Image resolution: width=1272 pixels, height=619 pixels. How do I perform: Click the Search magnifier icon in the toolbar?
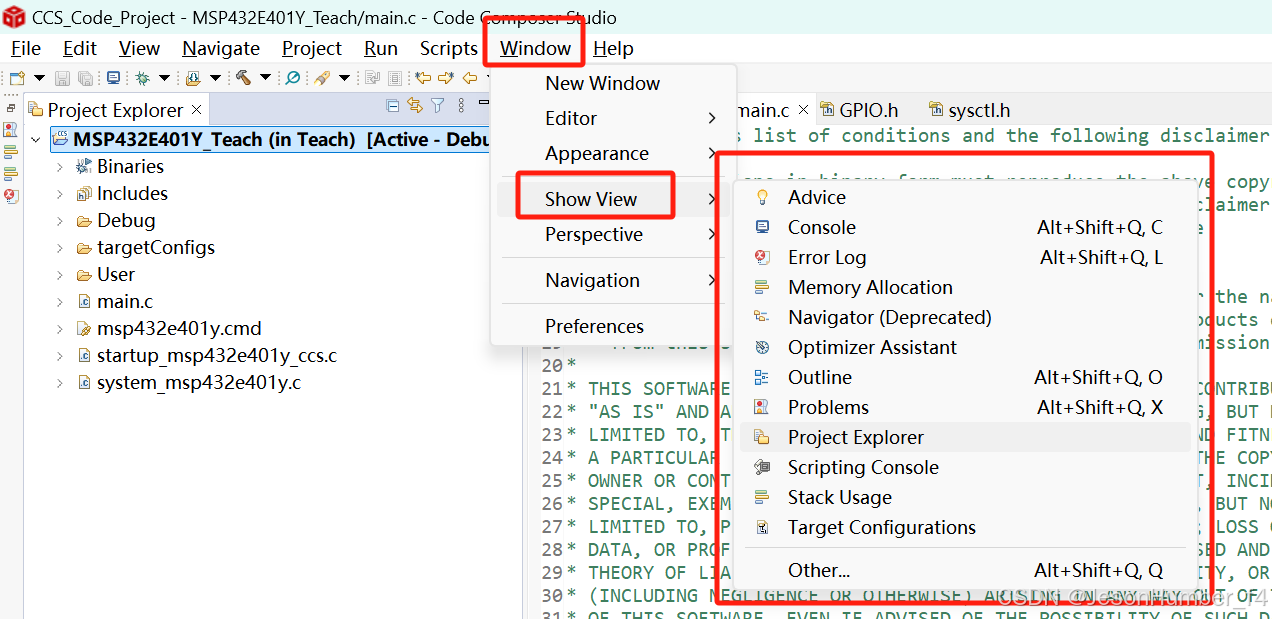click(x=291, y=76)
